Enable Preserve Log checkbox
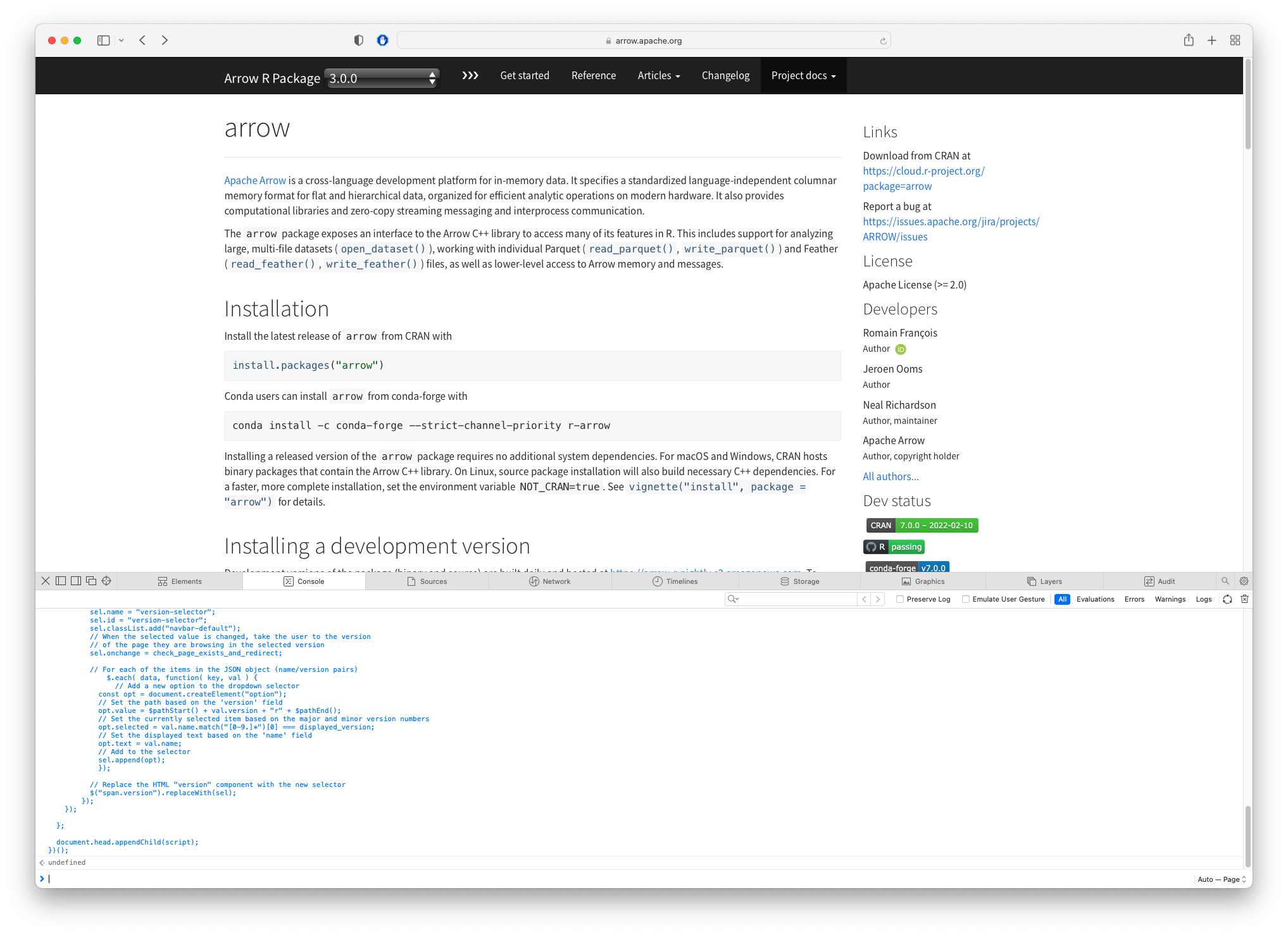This screenshot has width=1288, height=935. [900, 599]
